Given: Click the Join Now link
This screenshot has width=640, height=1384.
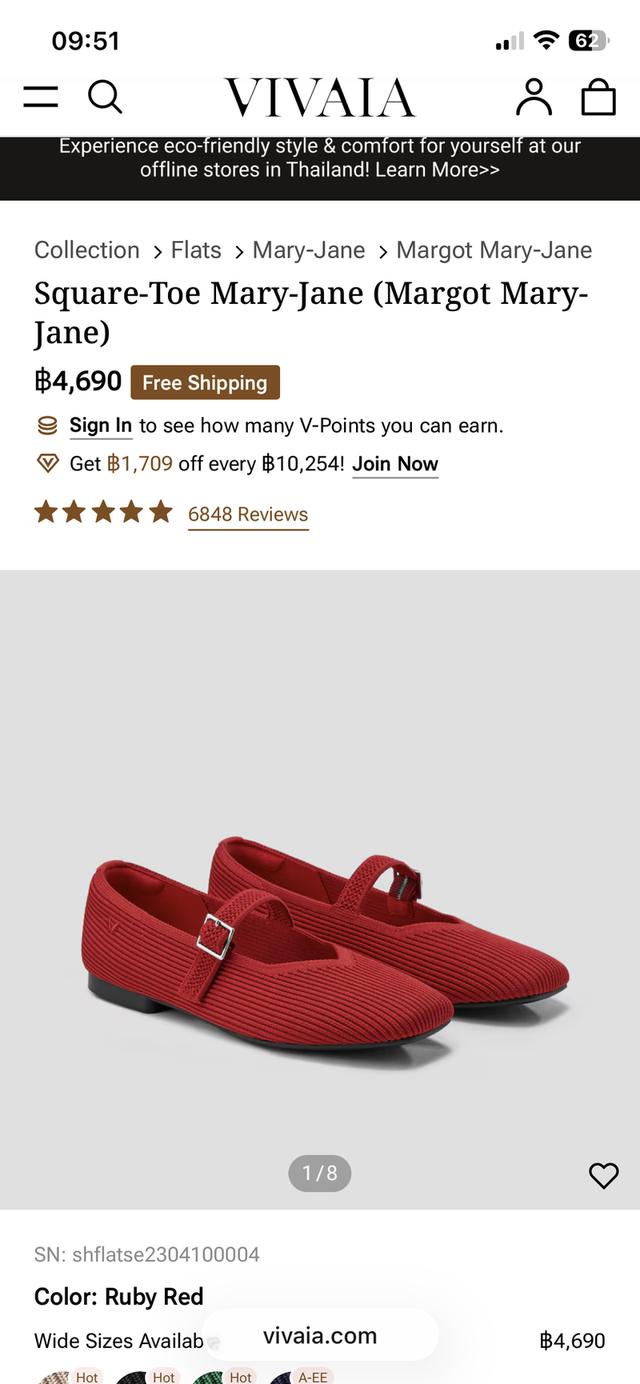Looking at the screenshot, I should (x=395, y=464).
